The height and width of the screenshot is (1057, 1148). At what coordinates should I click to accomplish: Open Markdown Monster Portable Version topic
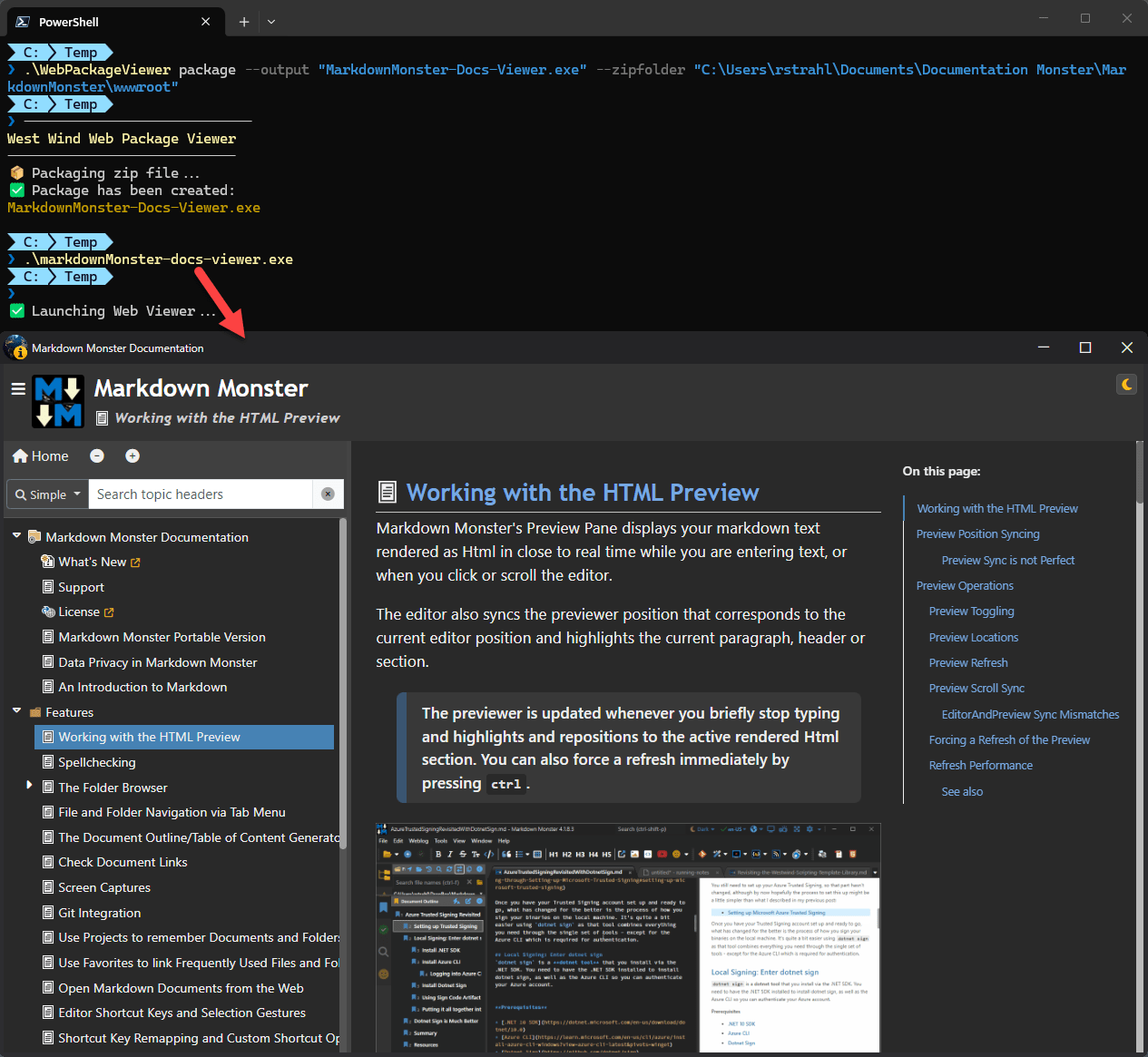162,638
